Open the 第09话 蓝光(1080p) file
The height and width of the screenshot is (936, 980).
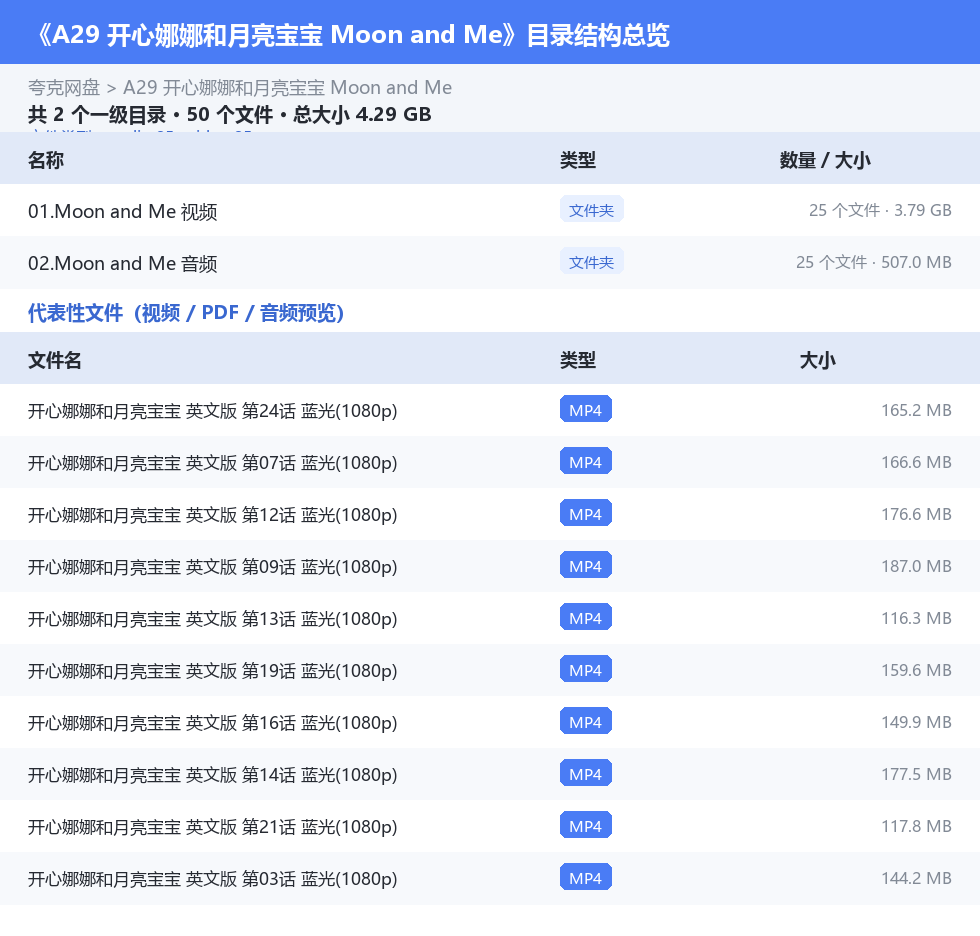pos(212,567)
